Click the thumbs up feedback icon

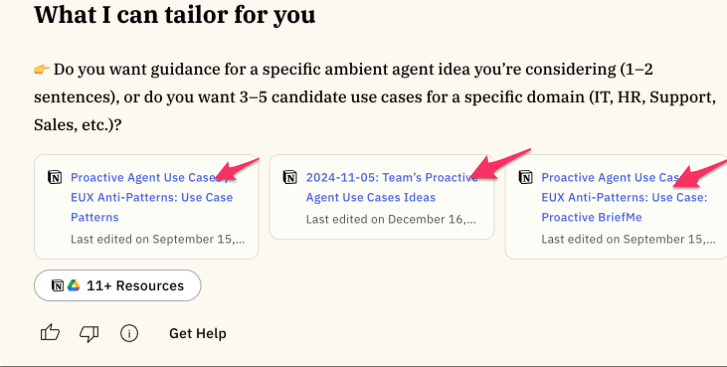50,333
